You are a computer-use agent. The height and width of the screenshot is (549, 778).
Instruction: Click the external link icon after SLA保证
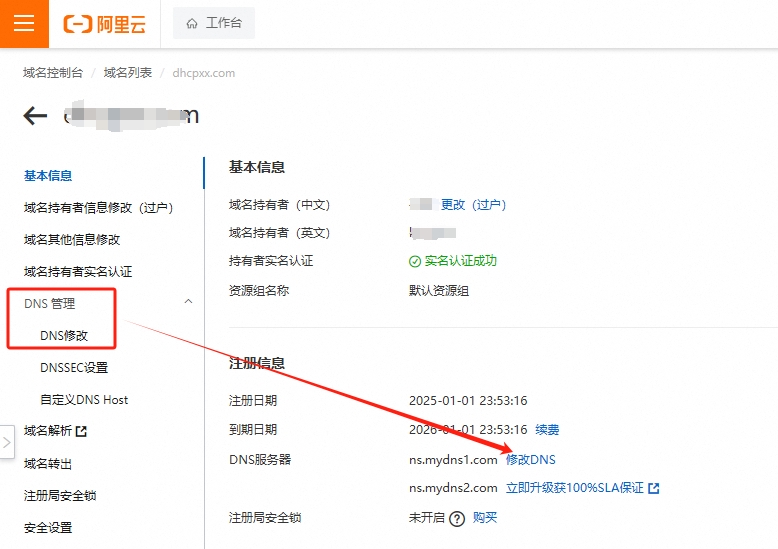[x=654, y=488]
